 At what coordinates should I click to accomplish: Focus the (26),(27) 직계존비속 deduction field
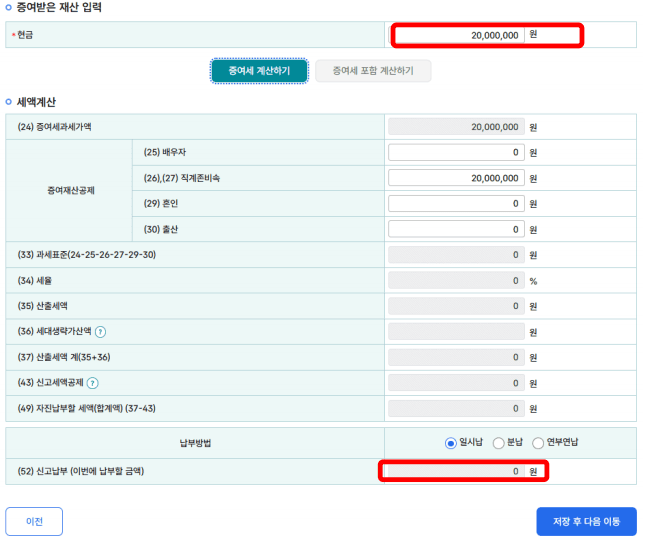pyautogui.click(x=456, y=178)
